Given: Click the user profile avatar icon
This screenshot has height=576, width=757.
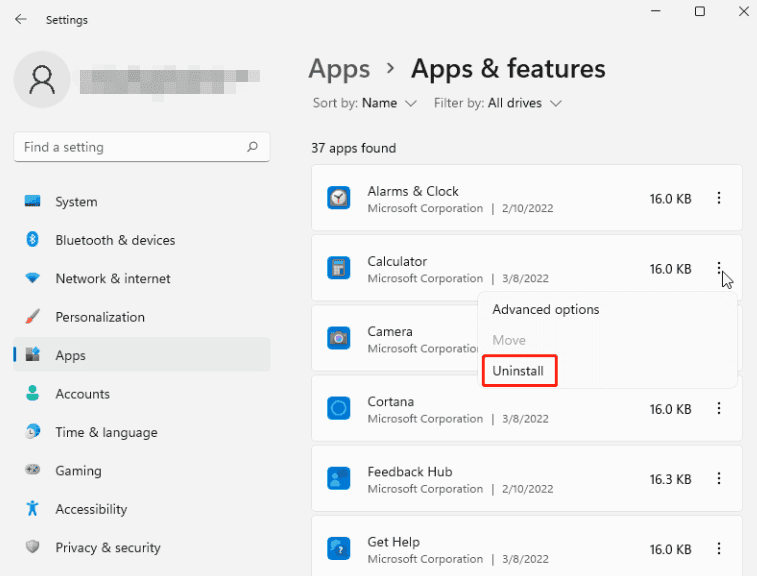Looking at the screenshot, I should tap(42, 80).
